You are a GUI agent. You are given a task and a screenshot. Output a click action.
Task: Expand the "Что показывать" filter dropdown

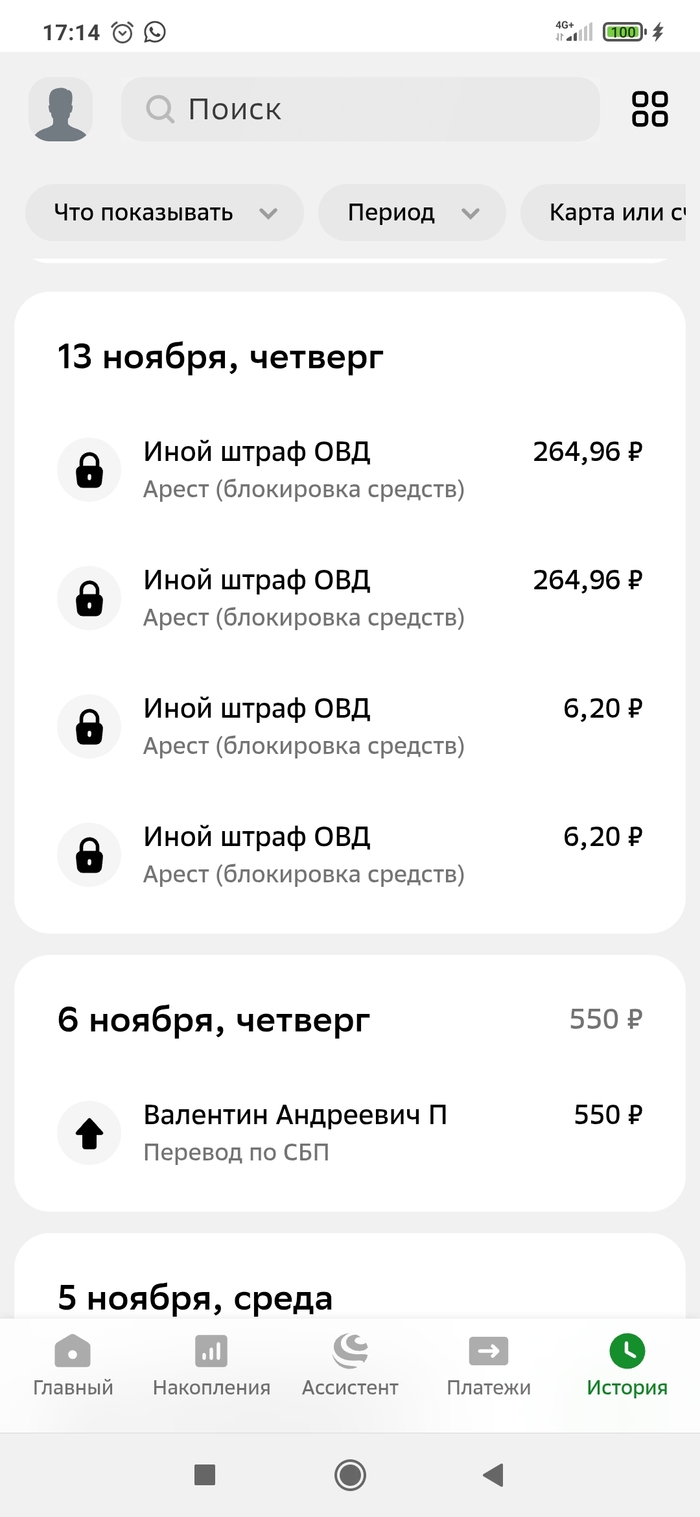click(164, 213)
